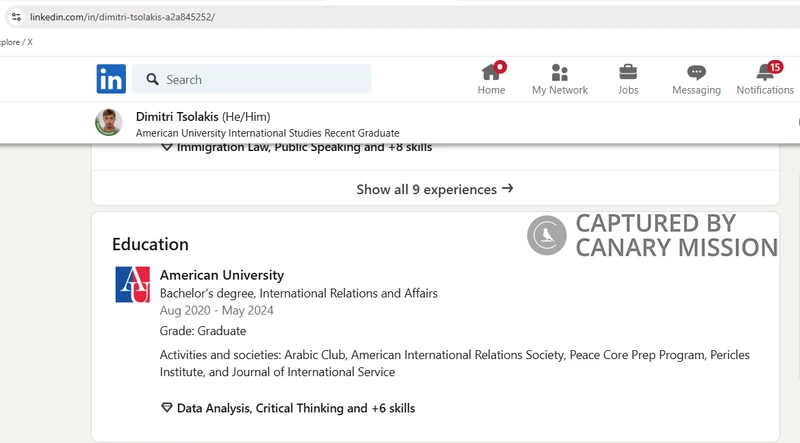Click the Aug 2020 - May 2024 dates

pos(216,310)
